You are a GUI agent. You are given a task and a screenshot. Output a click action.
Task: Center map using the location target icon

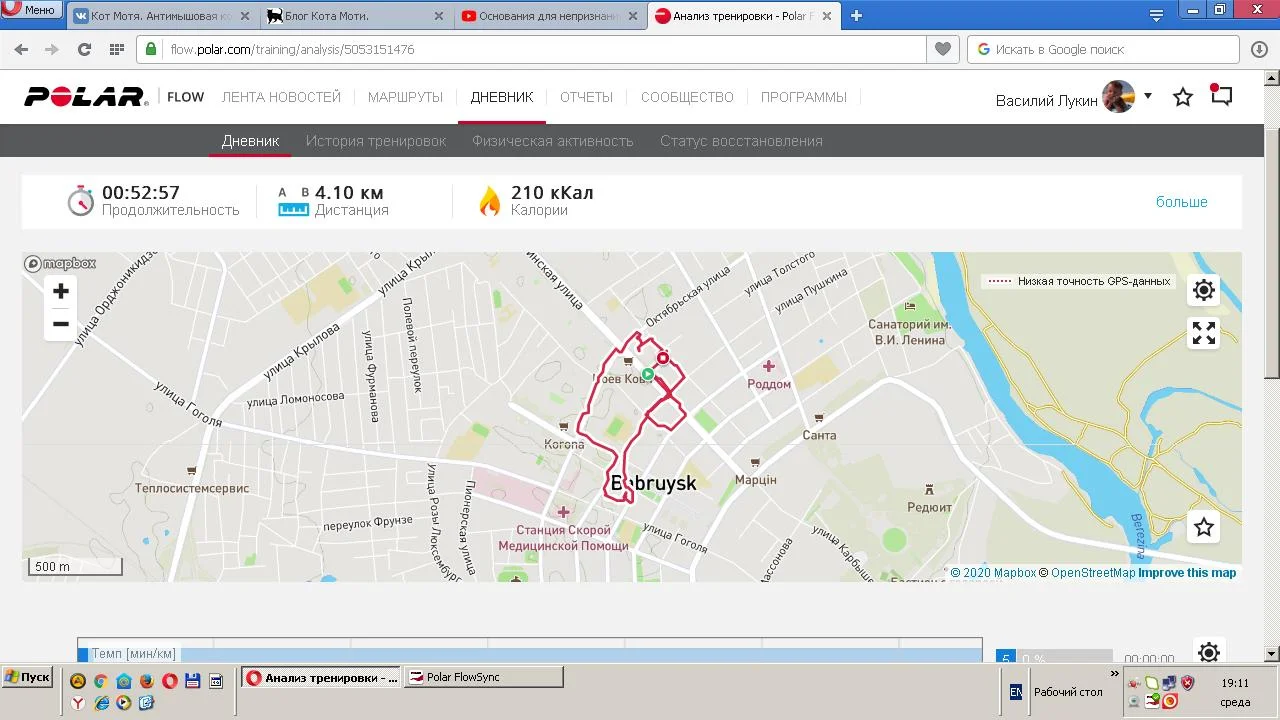click(1204, 290)
